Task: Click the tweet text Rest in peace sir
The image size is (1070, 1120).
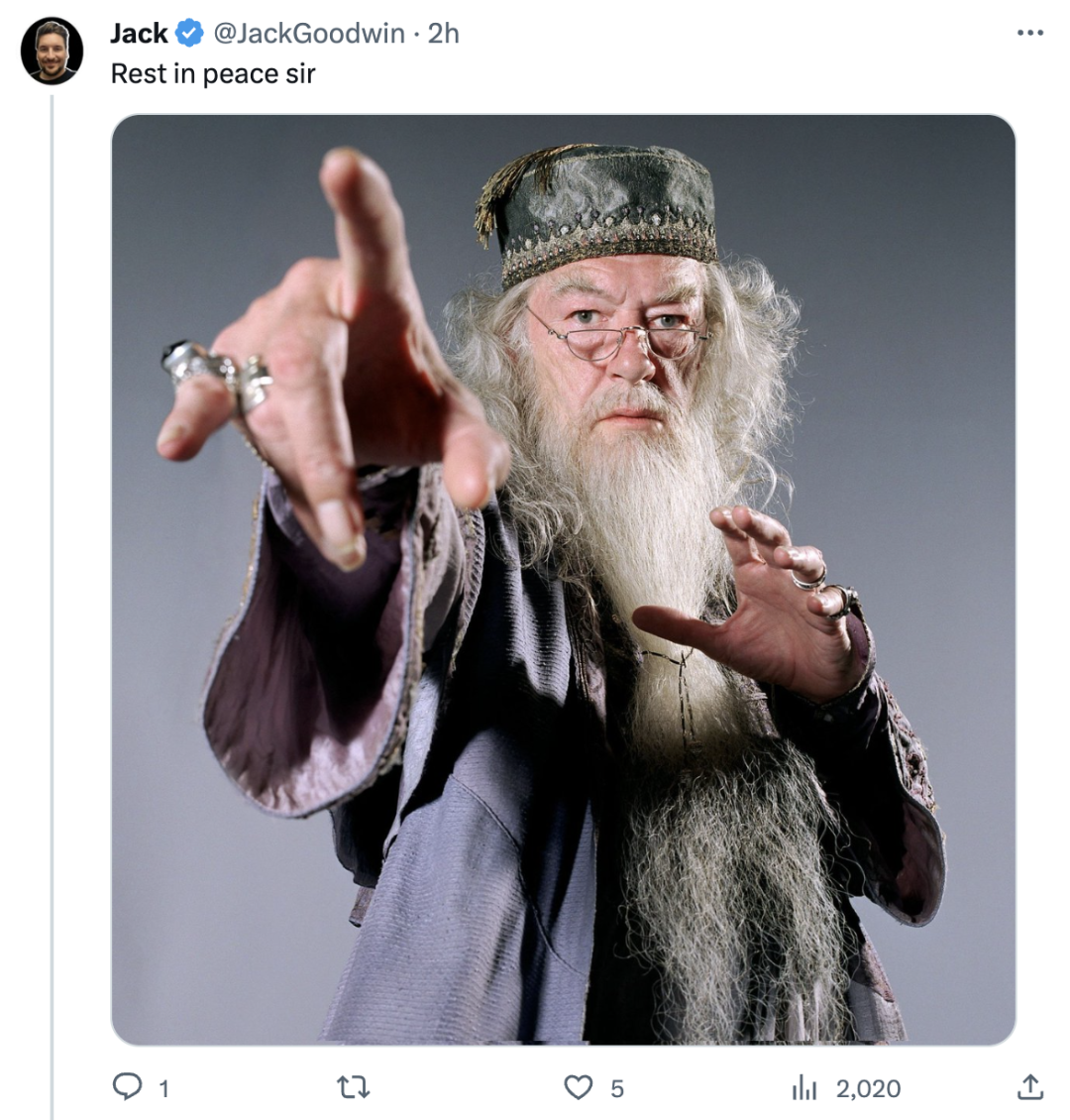Action: click(213, 73)
